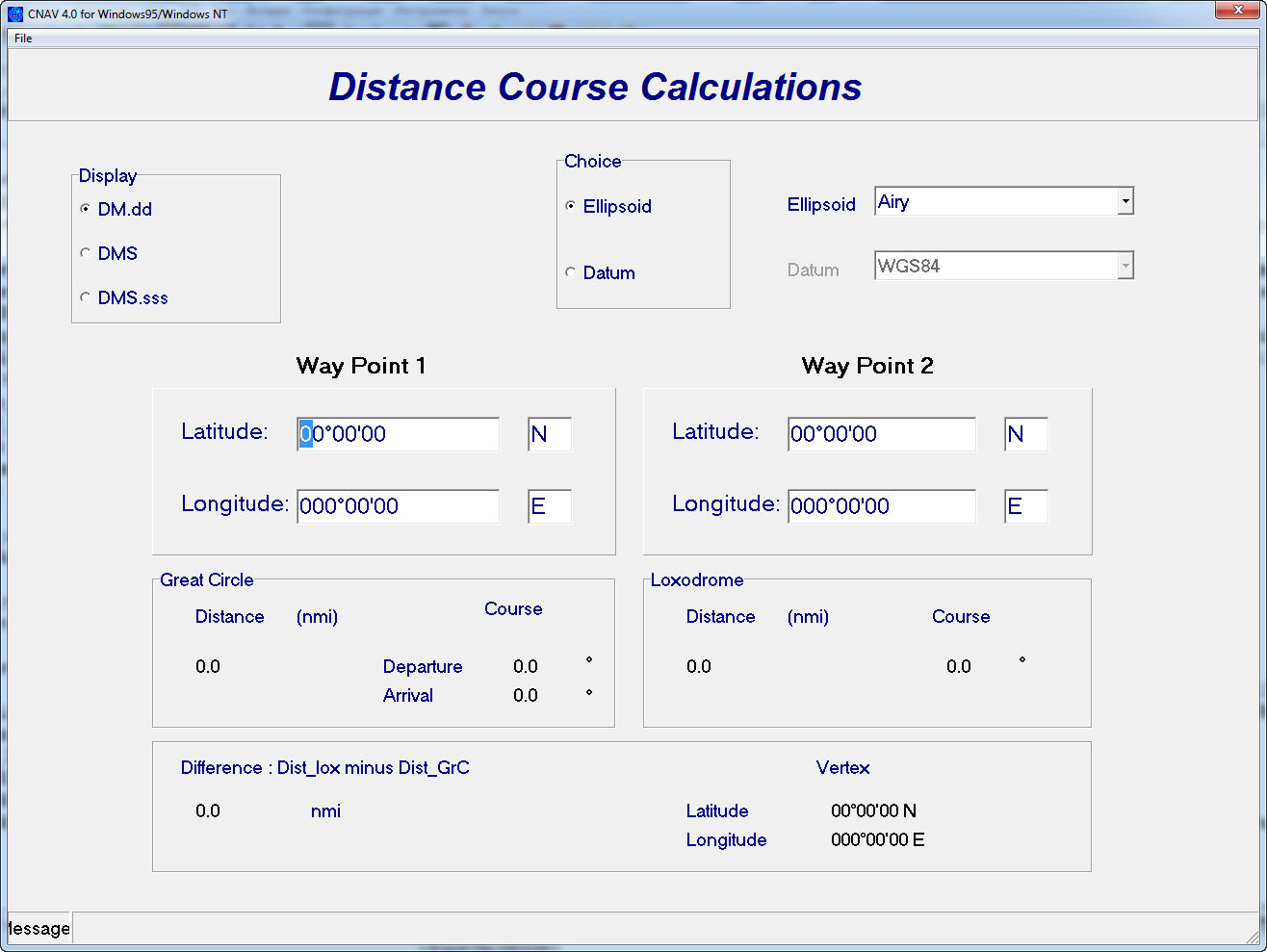Switch choice to Datum
This screenshot has width=1267, height=952.
pos(571,272)
